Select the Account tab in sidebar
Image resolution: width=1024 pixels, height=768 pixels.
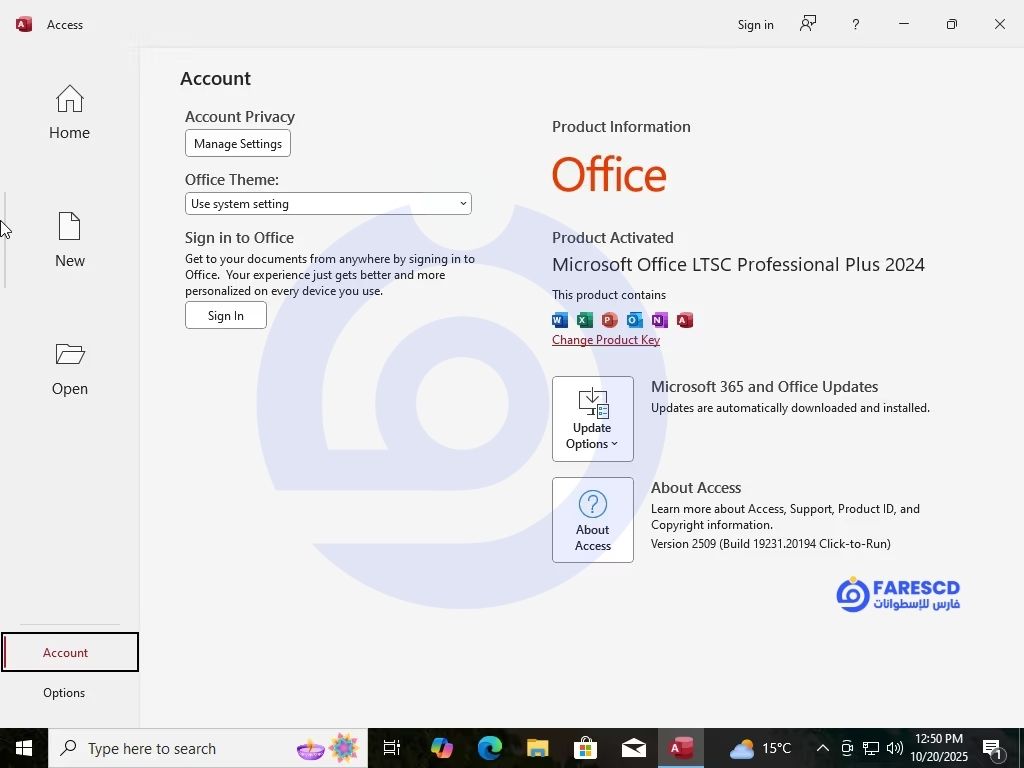tap(66, 652)
